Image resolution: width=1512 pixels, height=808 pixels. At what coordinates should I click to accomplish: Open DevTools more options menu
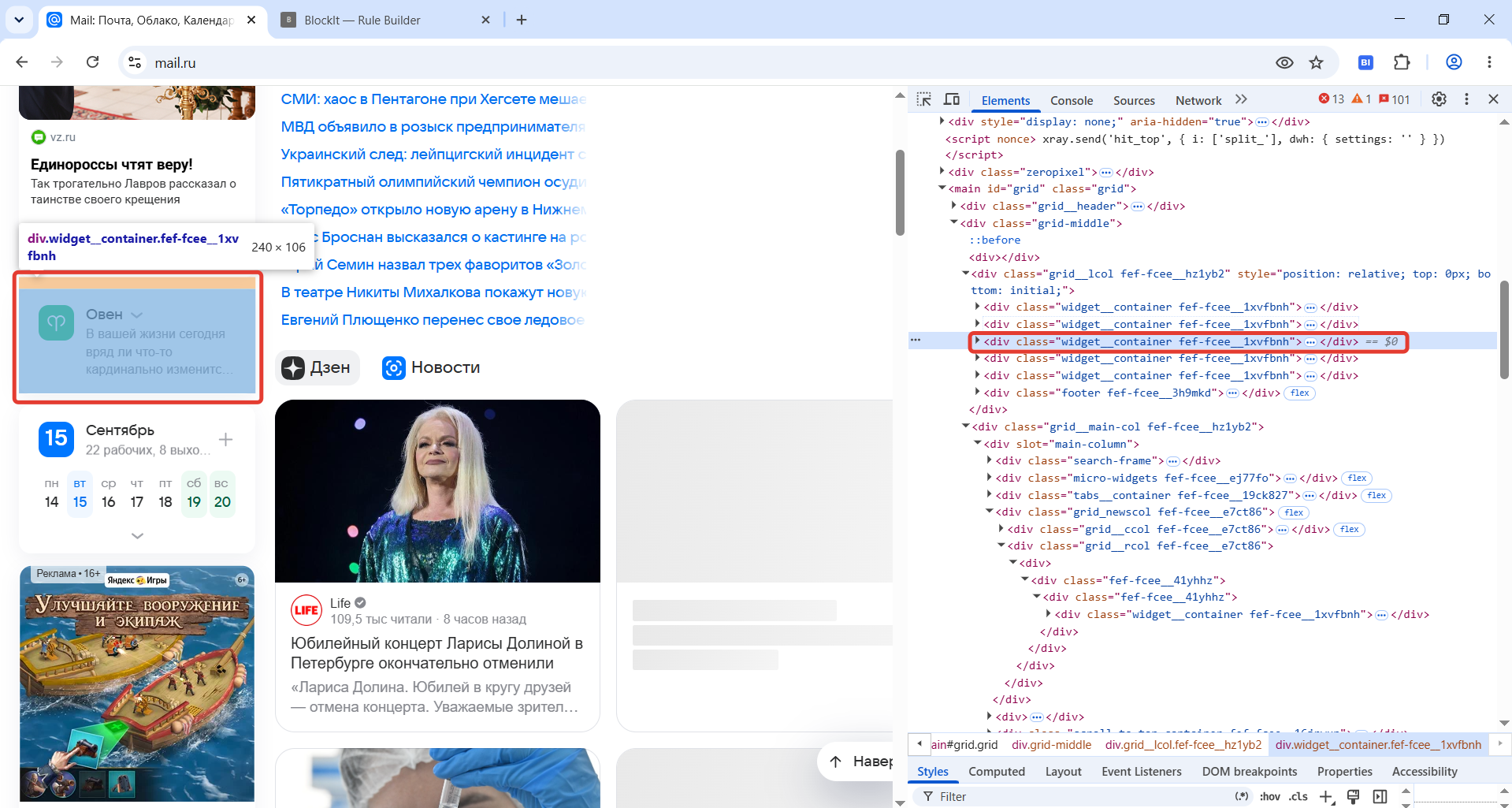click(1466, 99)
